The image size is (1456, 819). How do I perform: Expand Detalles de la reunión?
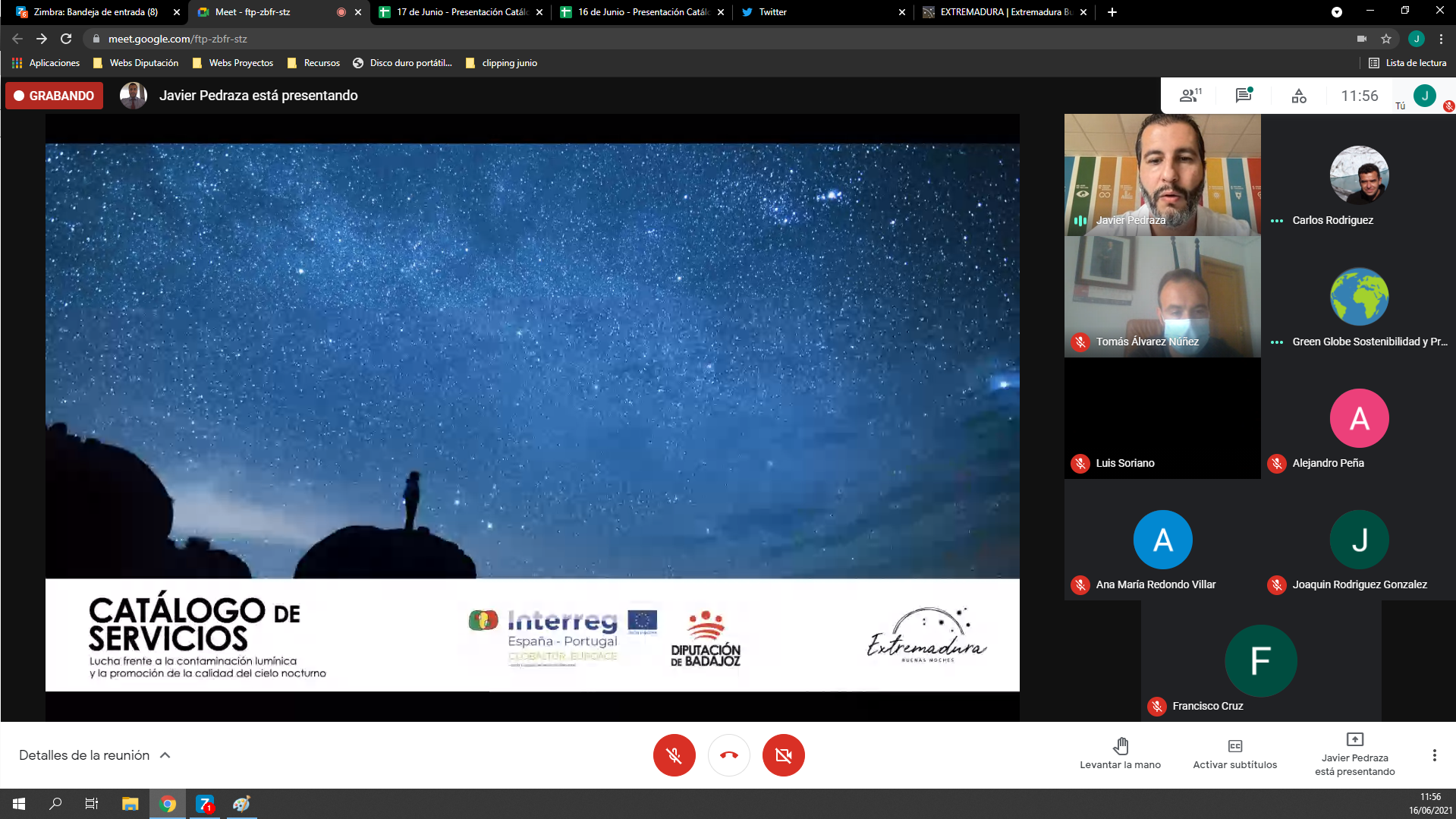(94, 755)
